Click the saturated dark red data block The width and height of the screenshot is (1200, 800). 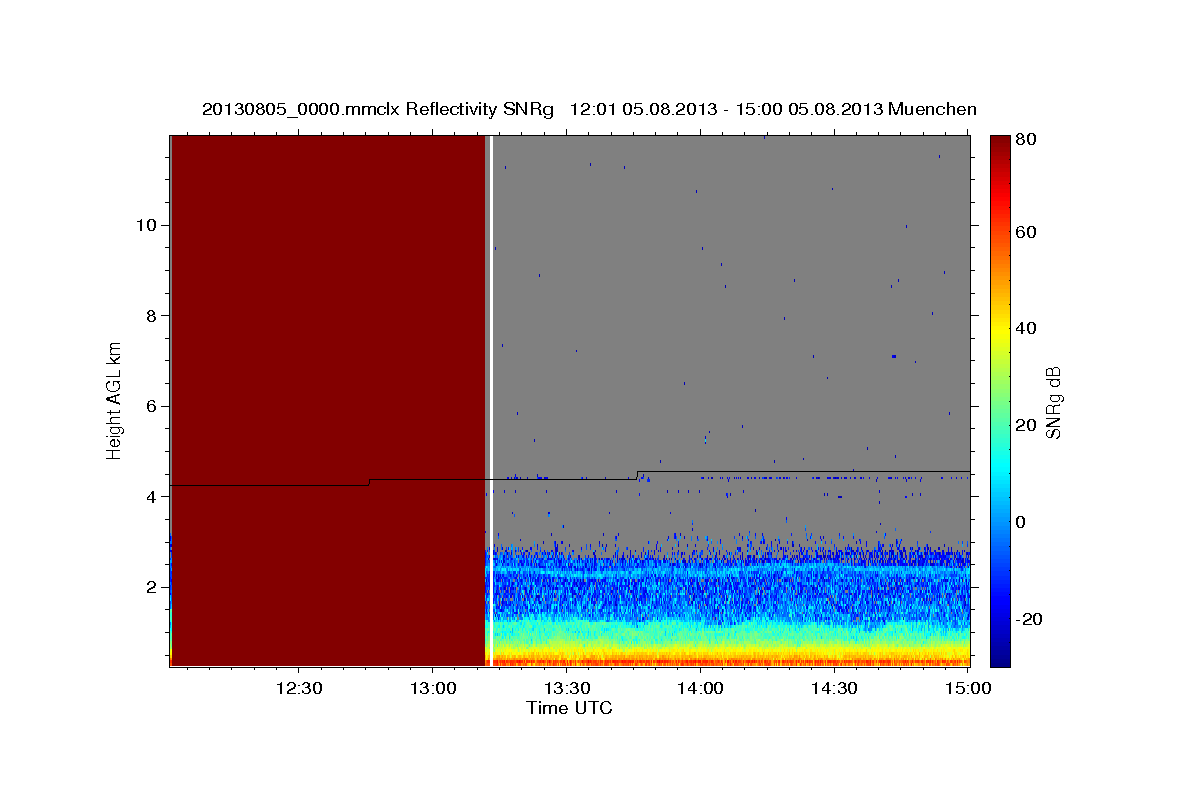point(328,400)
